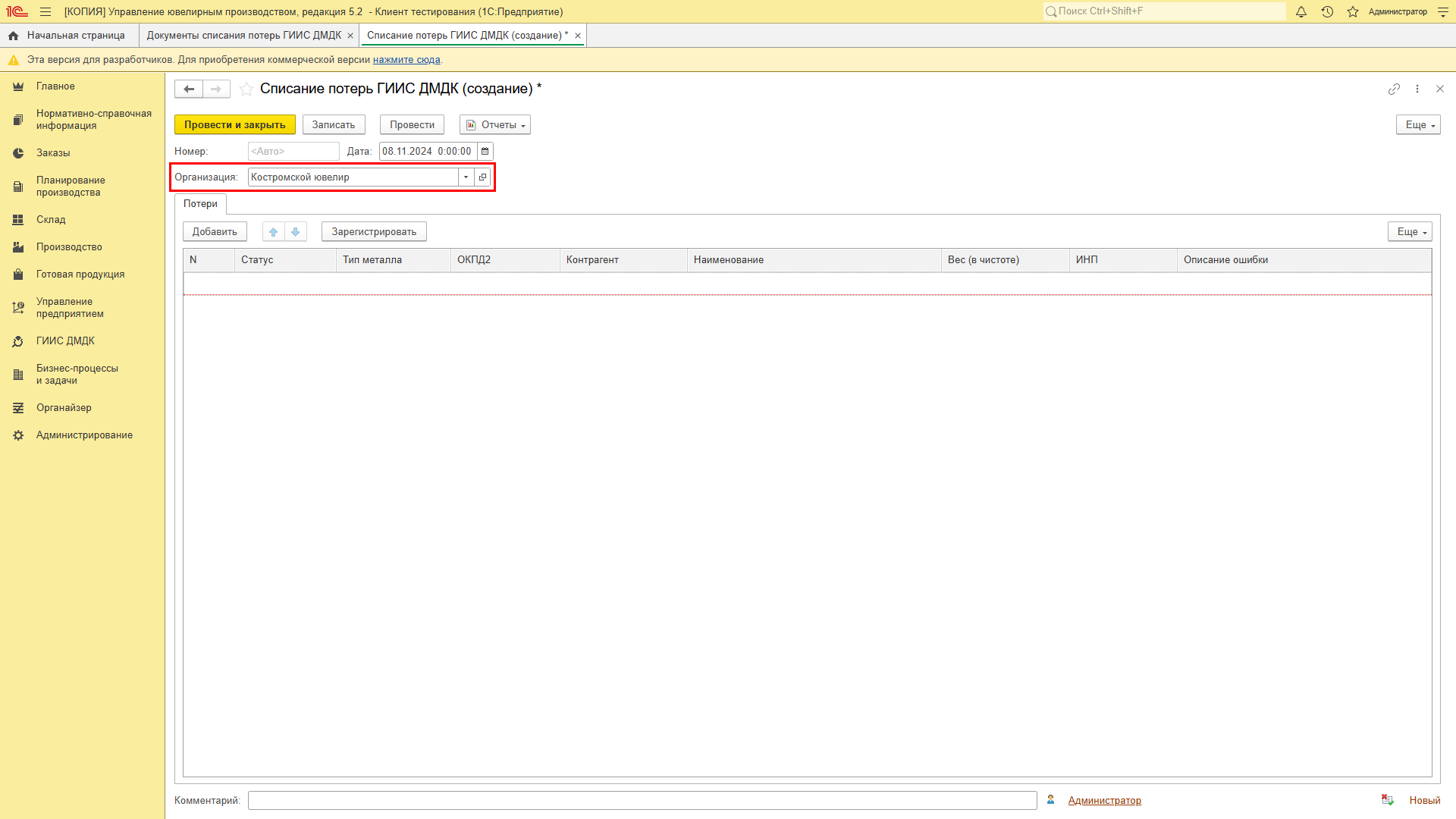Click Органайзер icon in sidebar
This screenshot has width=1456, height=819.
18,408
